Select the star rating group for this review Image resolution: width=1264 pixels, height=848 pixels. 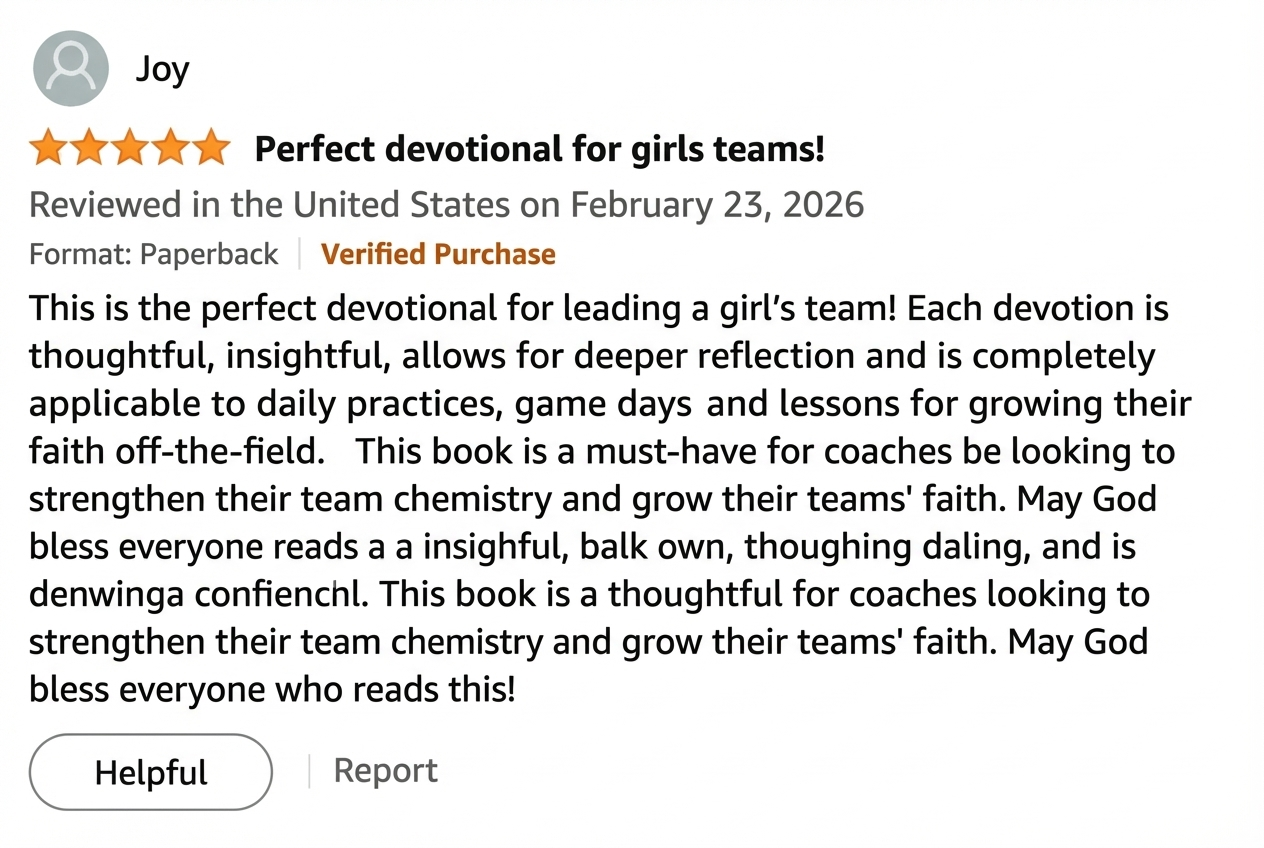[130, 147]
